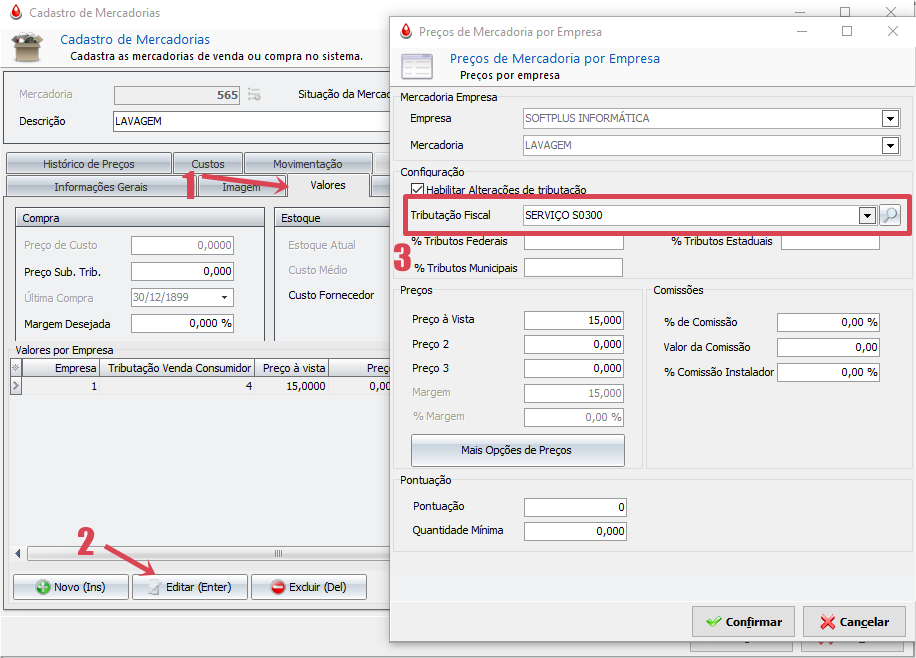Open the Mercadoria dropdown showing LAVAGEM
The height and width of the screenshot is (658, 916).
(890, 146)
